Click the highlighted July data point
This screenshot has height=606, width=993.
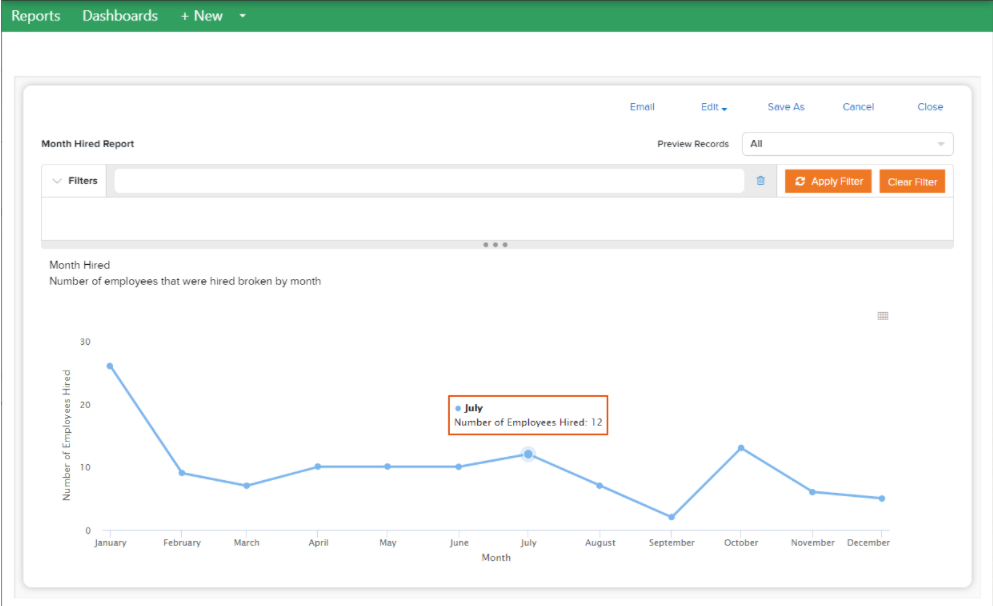click(x=528, y=454)
